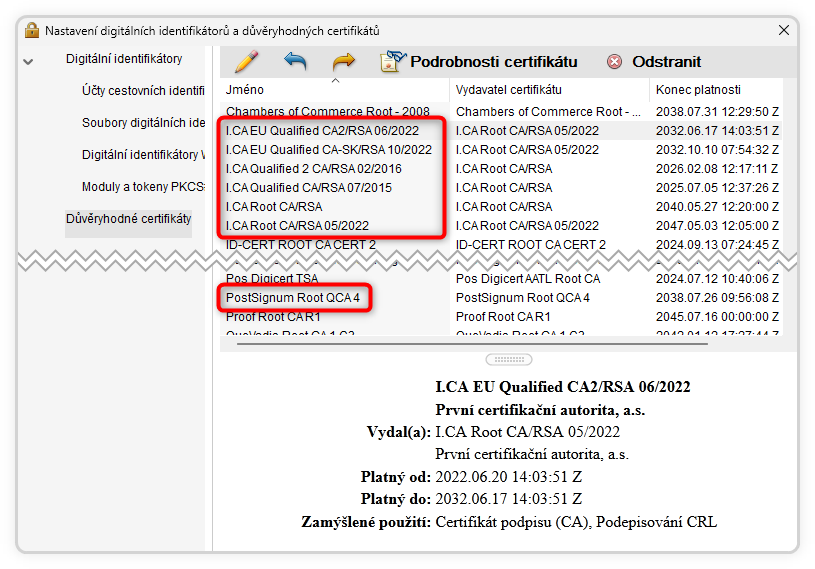815x569 pixels.
Task: Select Soubory digitálních ide item
Action: tap(143, 123)
